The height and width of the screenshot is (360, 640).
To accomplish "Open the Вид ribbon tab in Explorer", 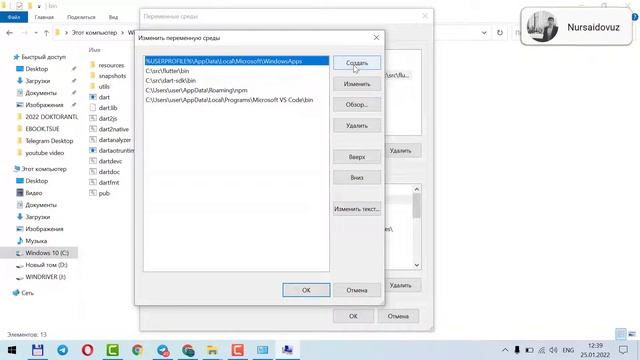I will [113, 17].
